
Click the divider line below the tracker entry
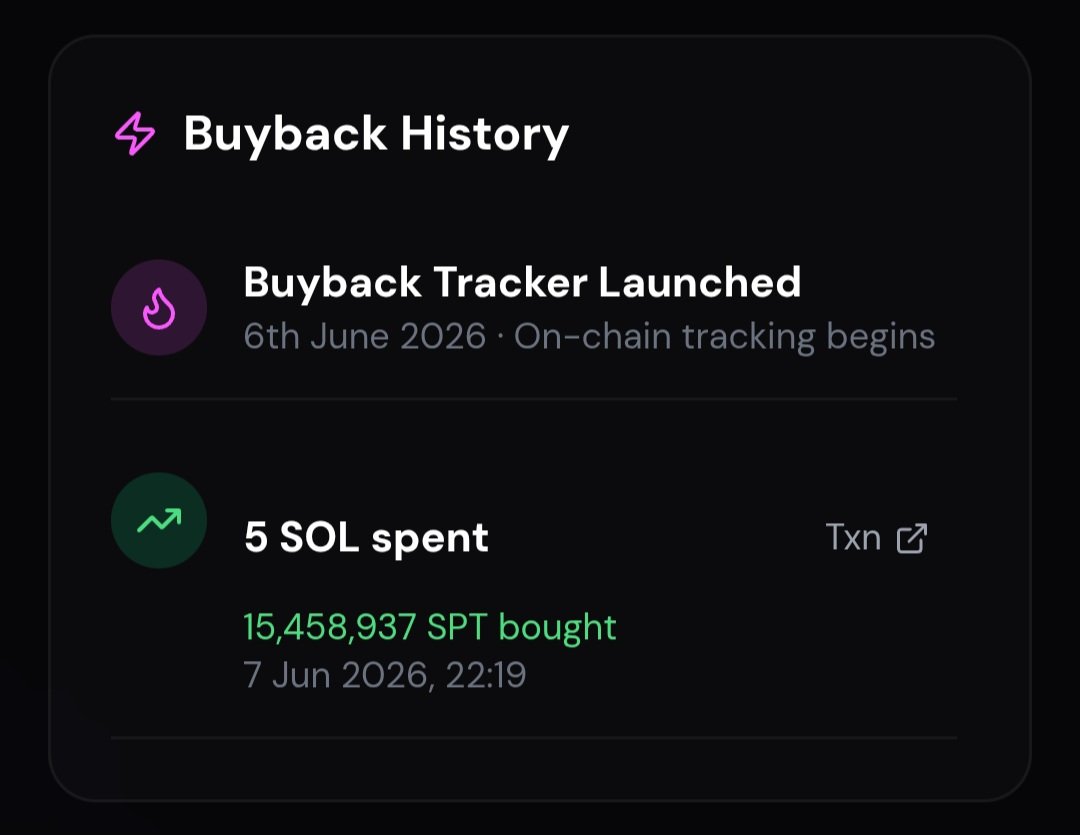click(x=534, y=398)
